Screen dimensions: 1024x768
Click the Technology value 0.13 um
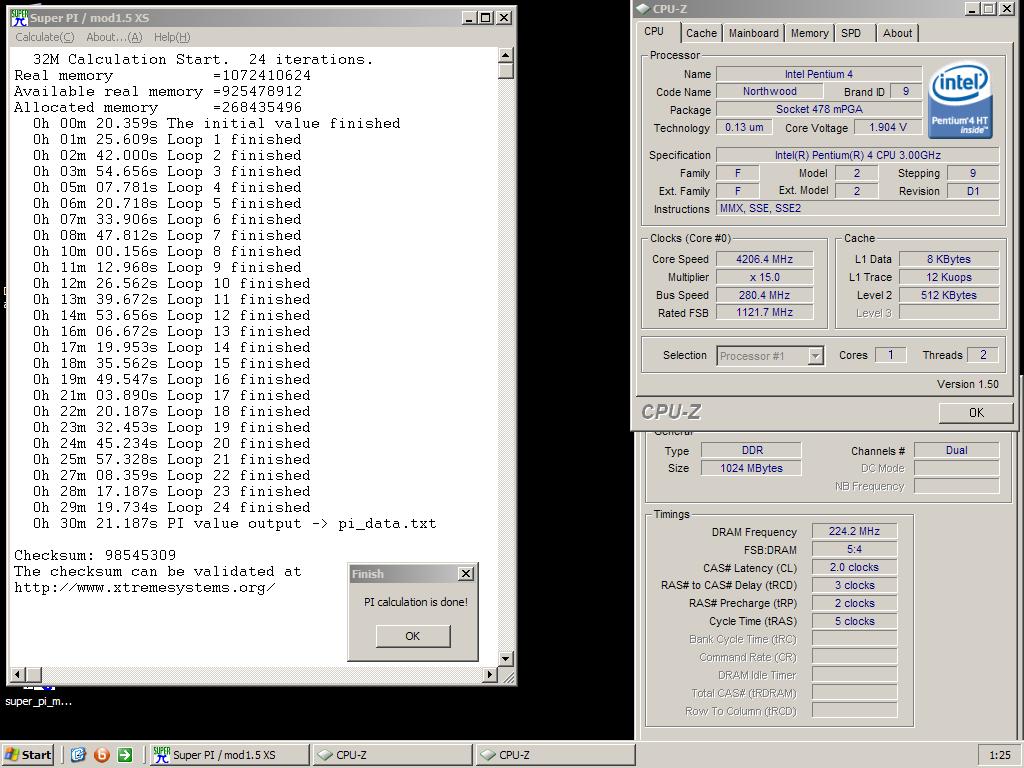744,127
